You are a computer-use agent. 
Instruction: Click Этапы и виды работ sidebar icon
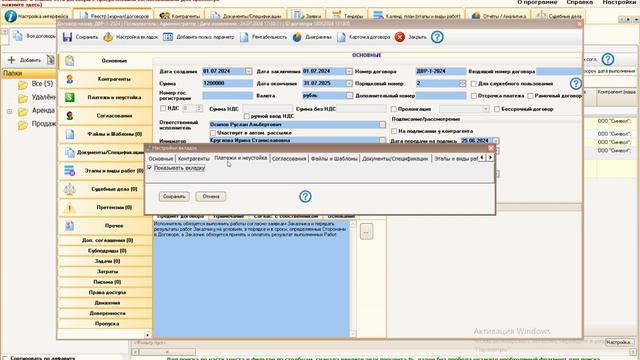coord(69,171)
